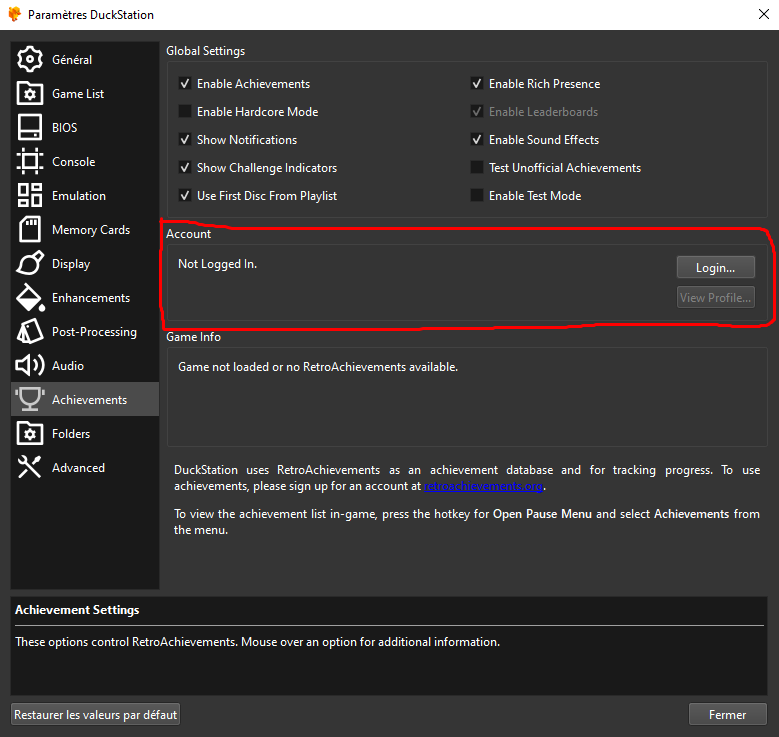Viewport: 779px width, 737px height.
Task: Open the retroachievements.org link
Action: click(483, 486)
